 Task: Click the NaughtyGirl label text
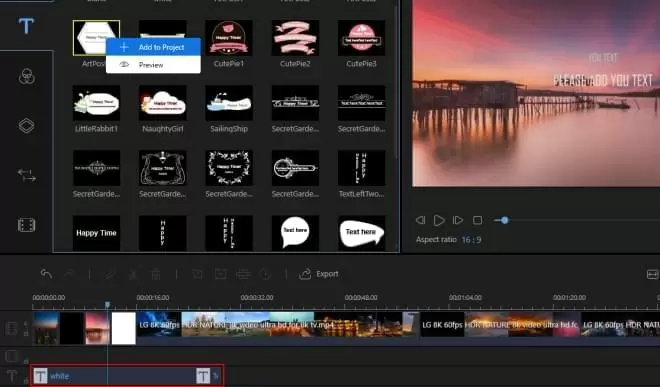162,129
